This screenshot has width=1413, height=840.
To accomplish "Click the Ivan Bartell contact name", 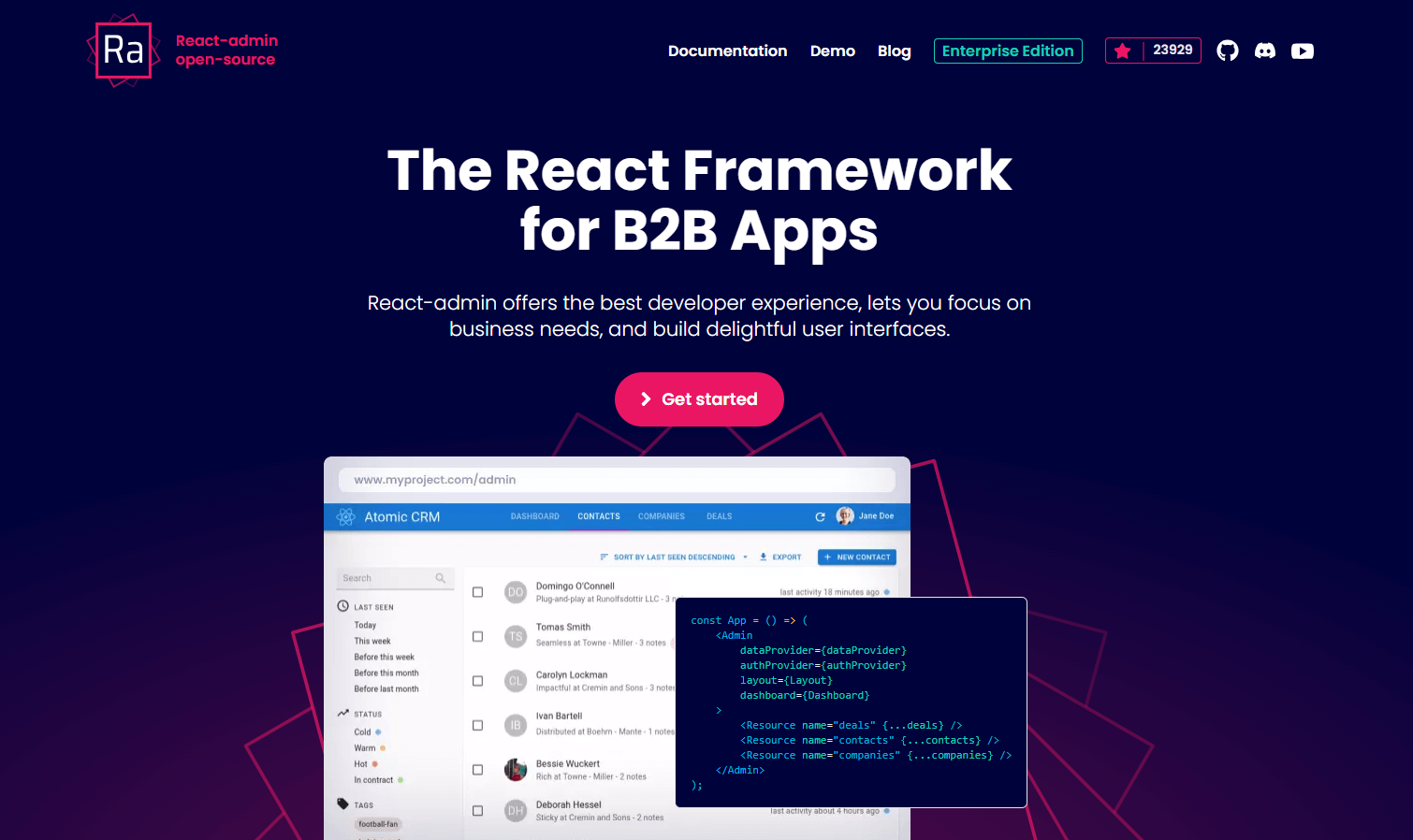I will (x=559, y=716).
